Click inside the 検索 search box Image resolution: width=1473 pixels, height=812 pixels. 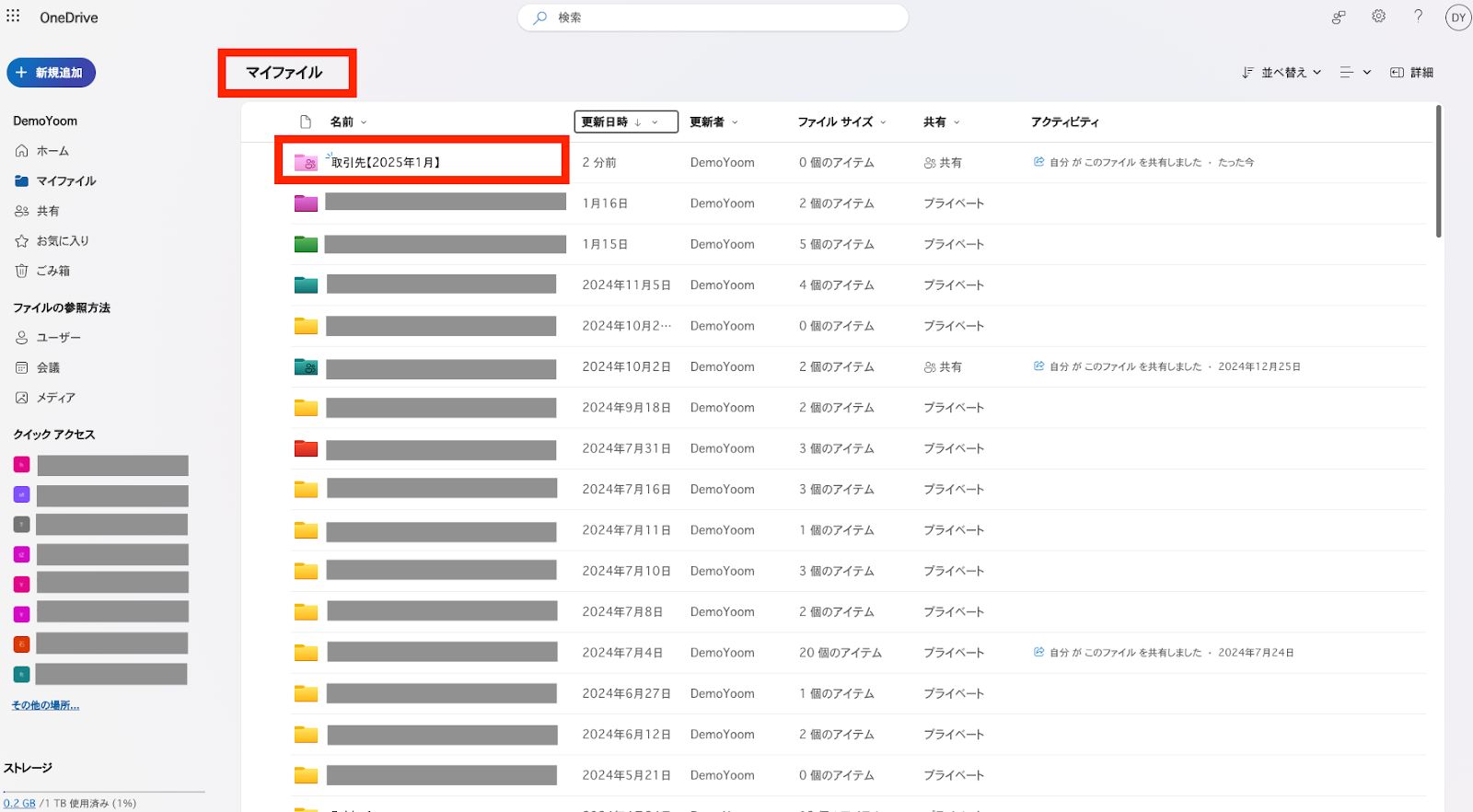pyautogui.click(x=713, y=17)
